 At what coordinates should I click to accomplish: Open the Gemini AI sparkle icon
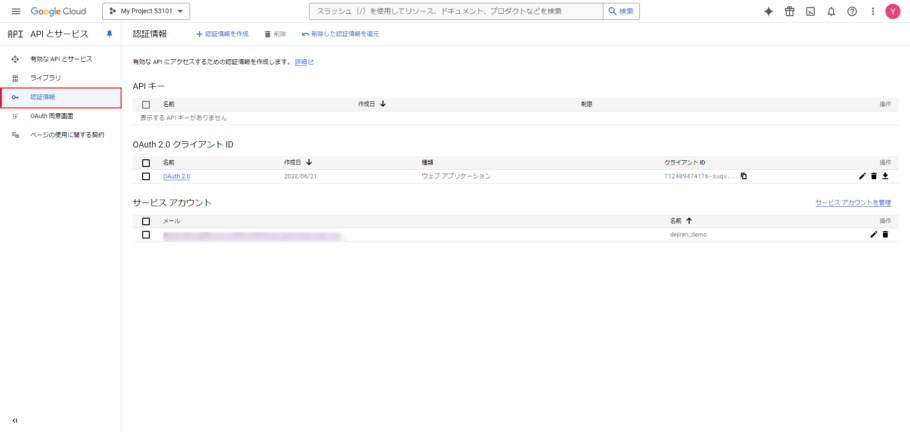point(768,11)
